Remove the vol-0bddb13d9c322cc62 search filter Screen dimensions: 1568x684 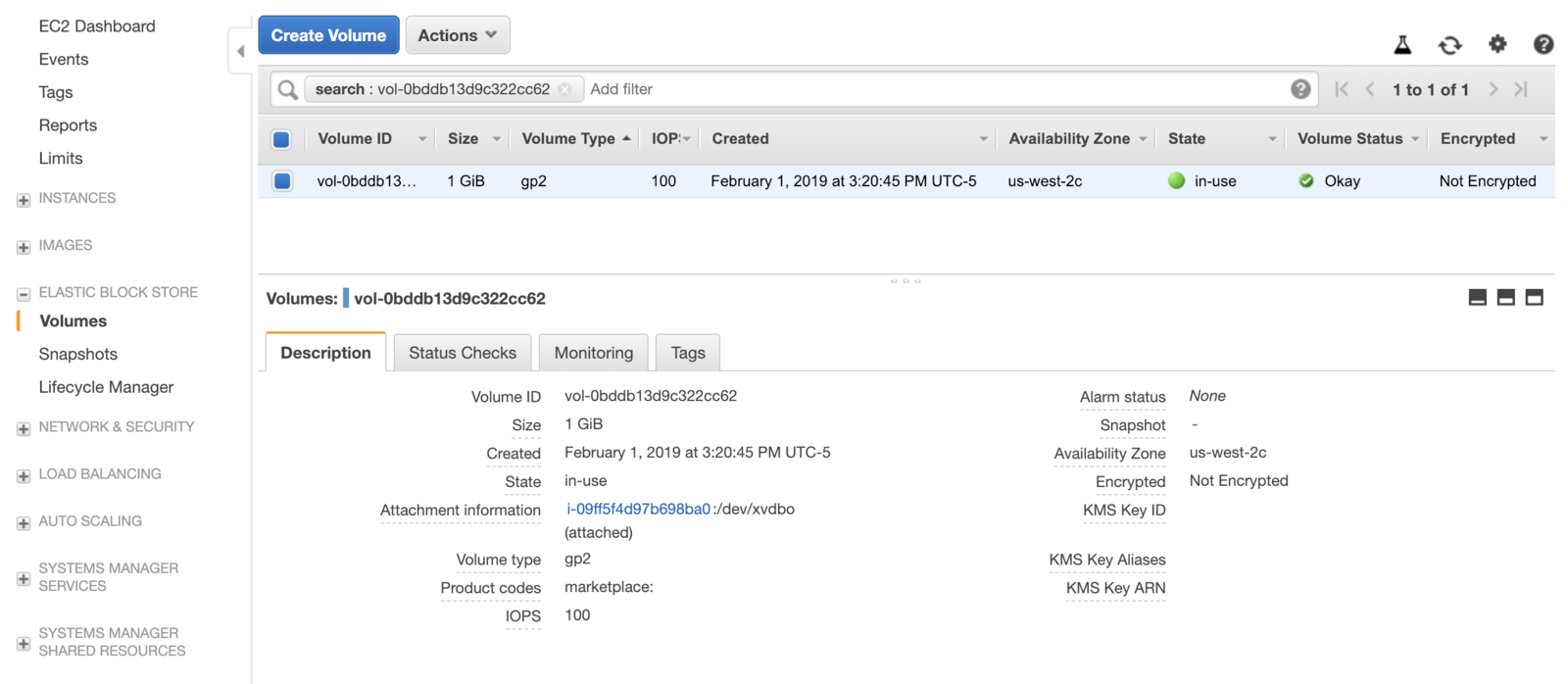(565, 89)
